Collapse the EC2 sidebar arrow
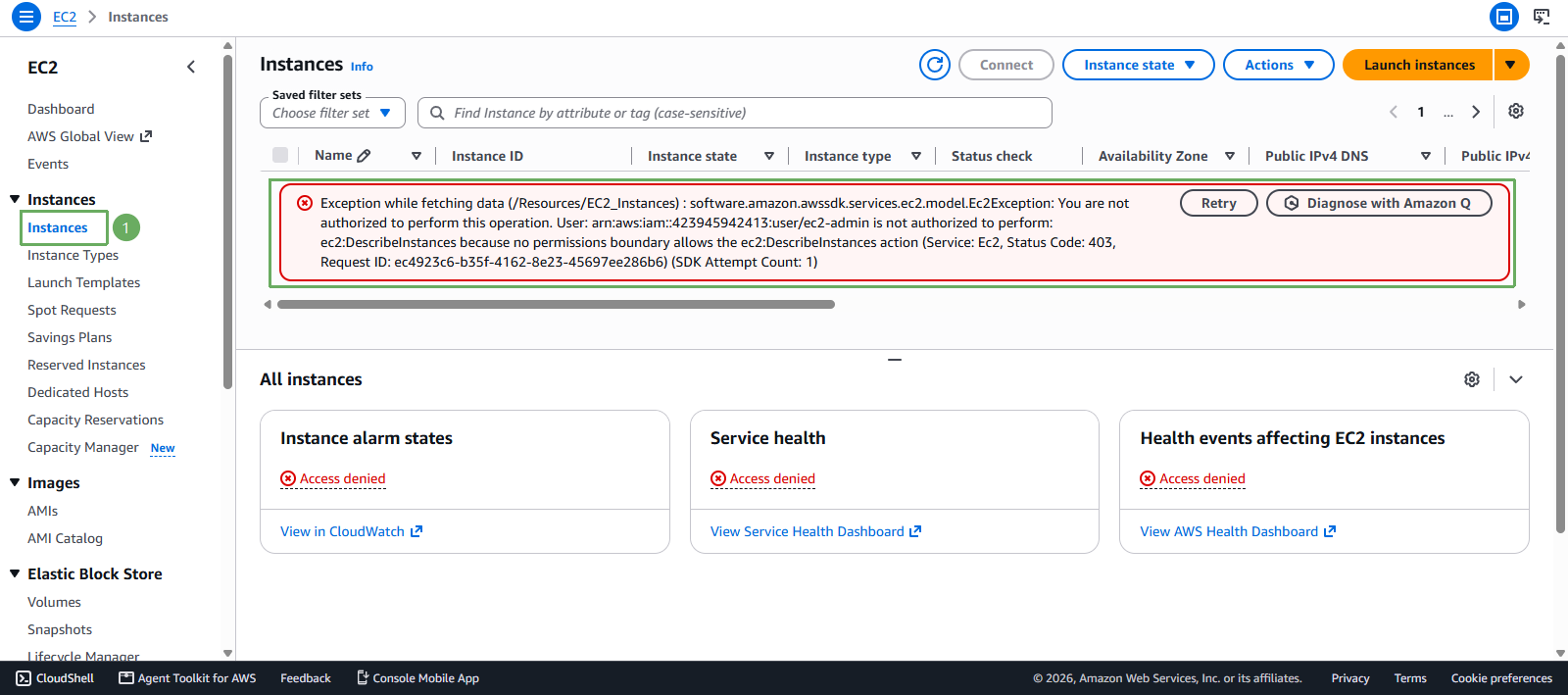Image resolution: width=1568 pixels, height=695 pixels. [191, 67]
